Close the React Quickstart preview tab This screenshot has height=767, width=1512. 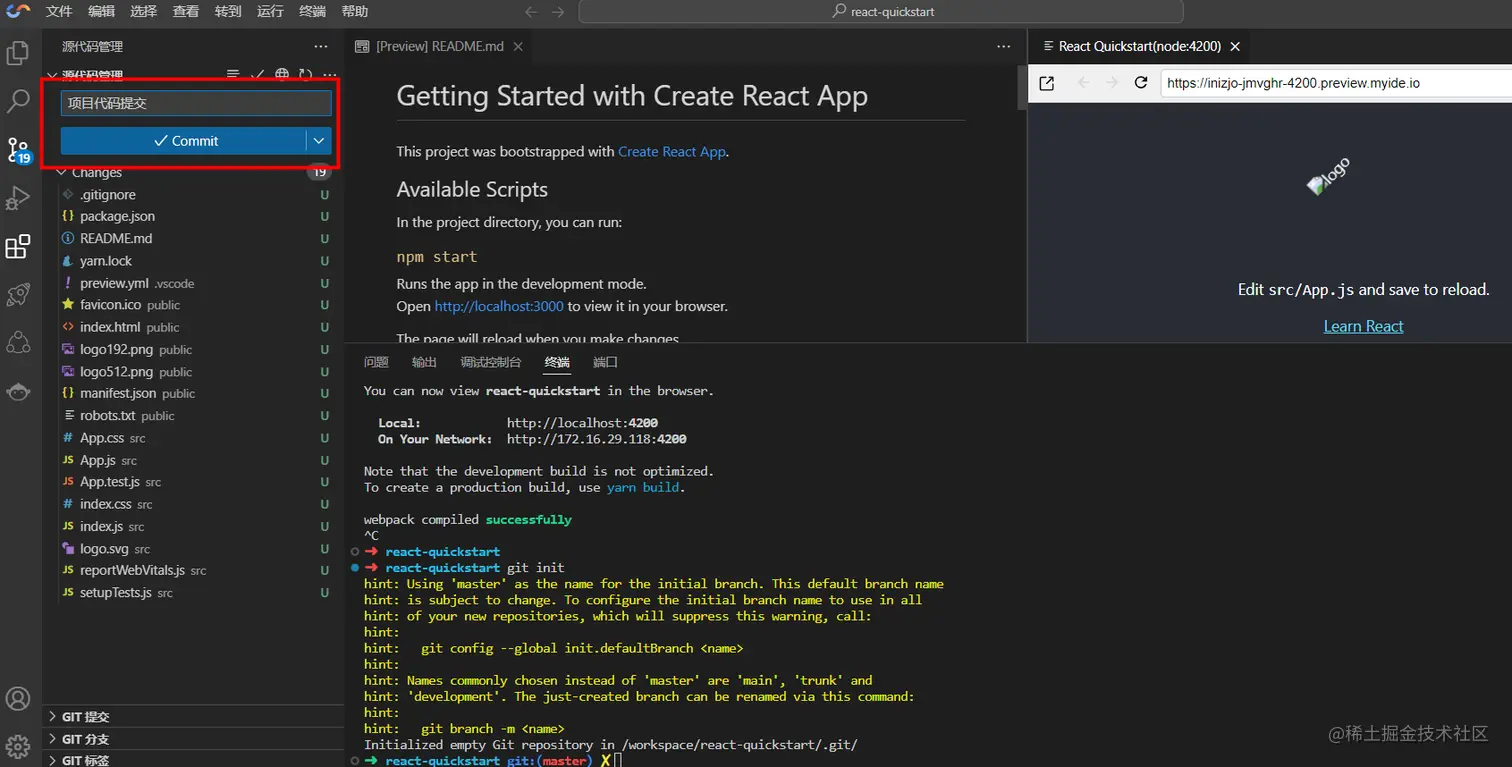1235,46
